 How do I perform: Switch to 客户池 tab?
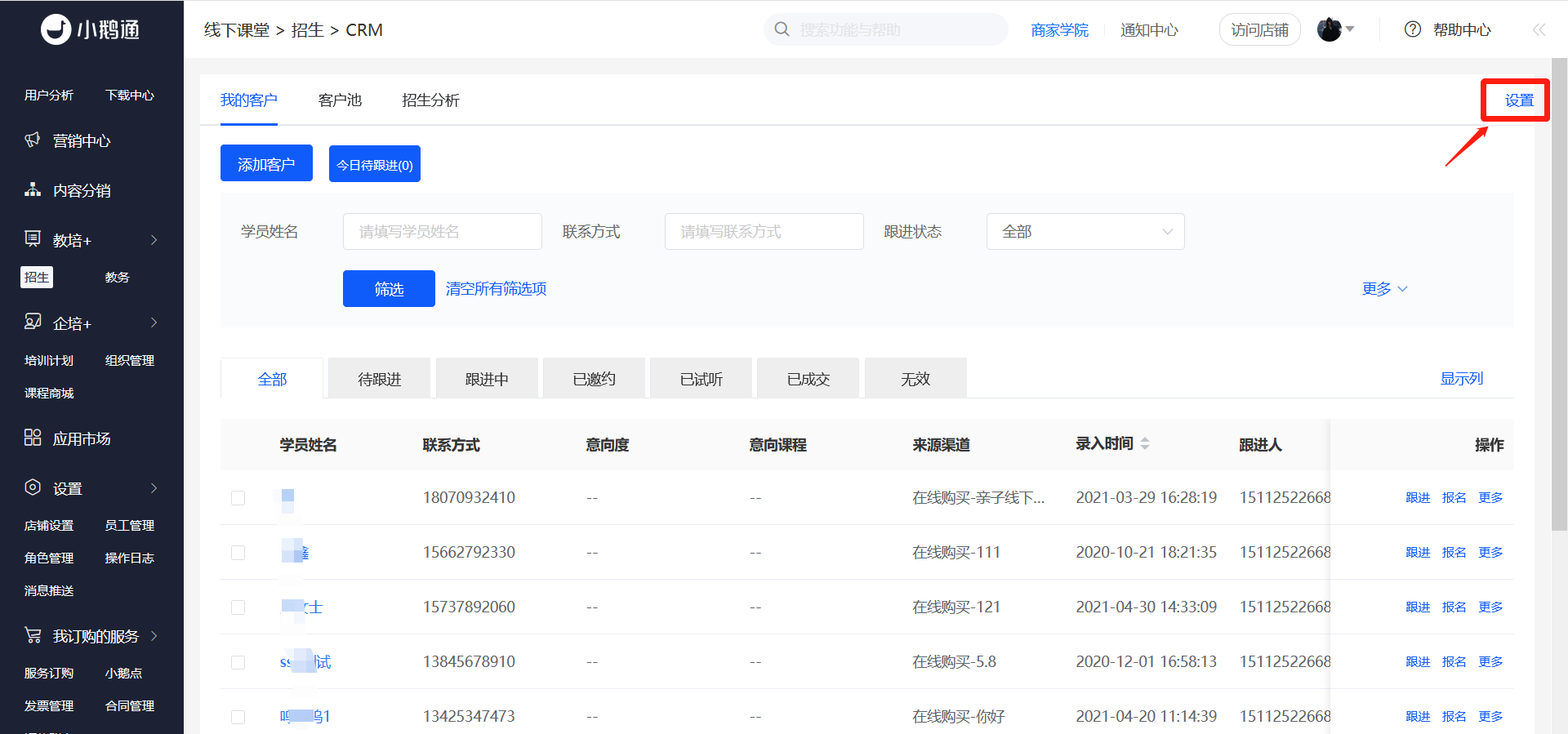coord(340,100)
